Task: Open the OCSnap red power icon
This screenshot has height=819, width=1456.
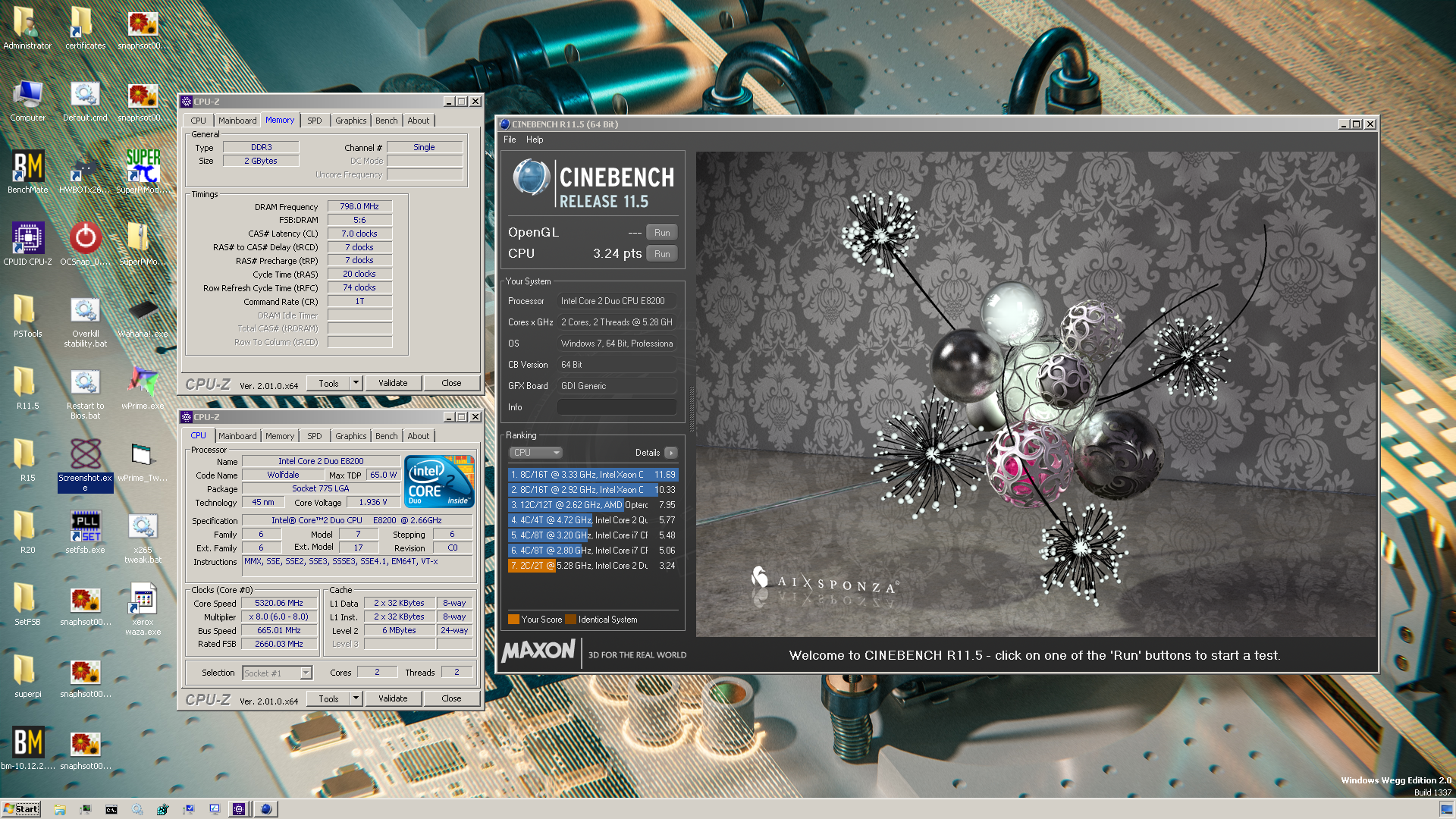Action: tap(85, 244)
